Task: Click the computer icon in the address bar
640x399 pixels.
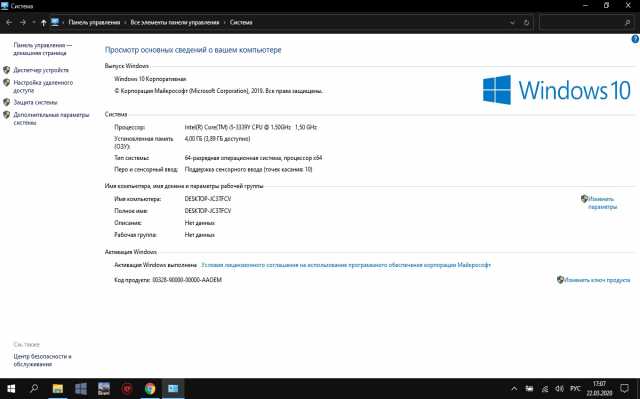Action: (55, 22)
